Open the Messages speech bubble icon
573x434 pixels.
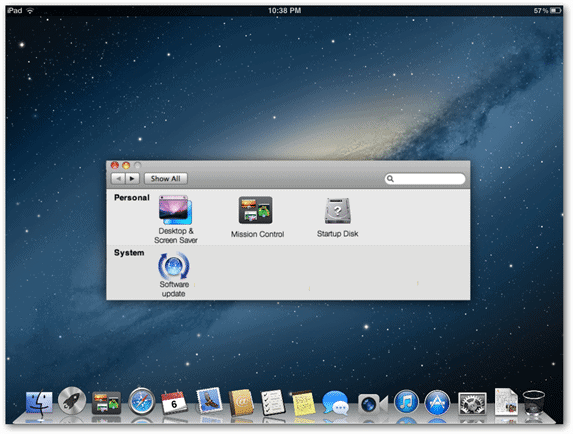(335, 403)
